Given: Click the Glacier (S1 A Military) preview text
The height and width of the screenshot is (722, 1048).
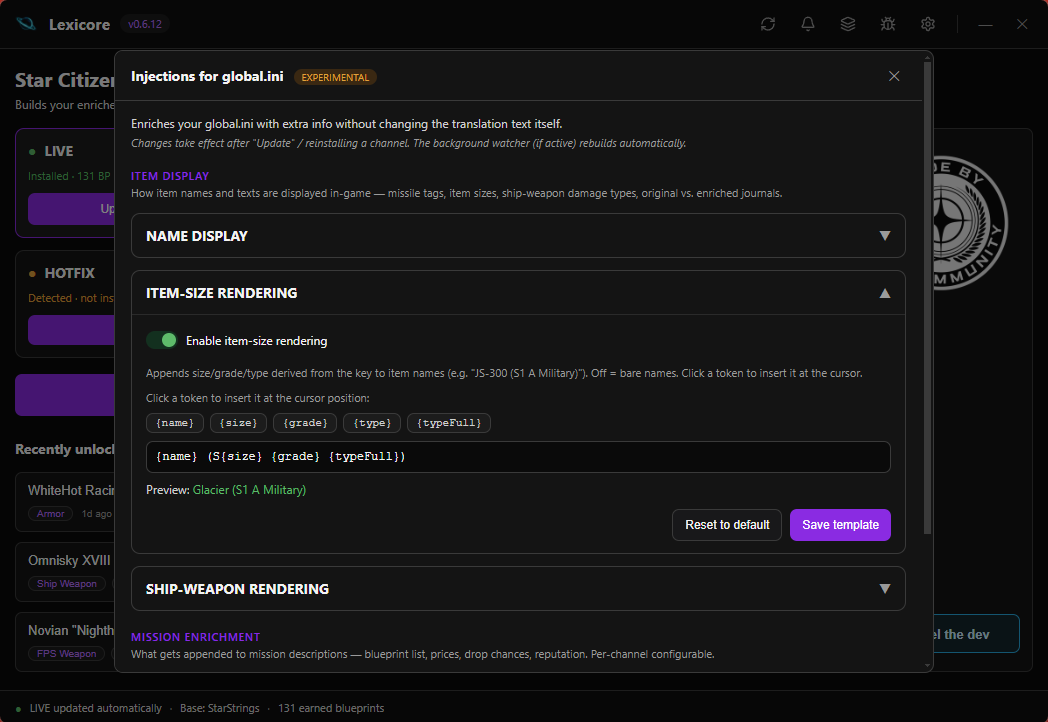Looking at the screenshot, I should click(249, 490).
